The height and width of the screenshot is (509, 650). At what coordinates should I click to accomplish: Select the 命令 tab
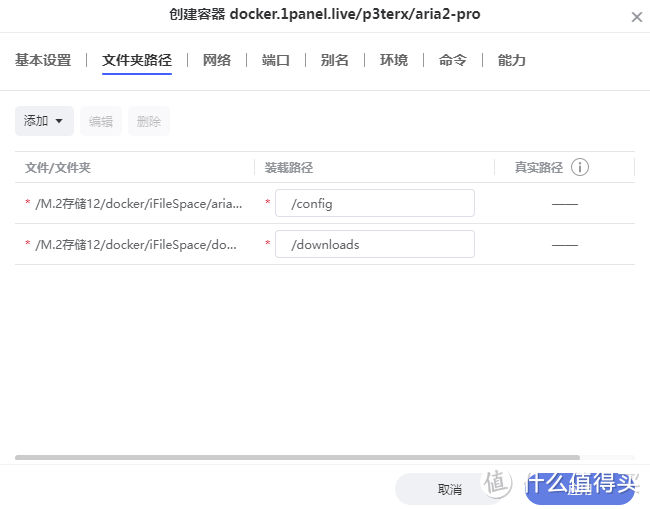point(453,60)
